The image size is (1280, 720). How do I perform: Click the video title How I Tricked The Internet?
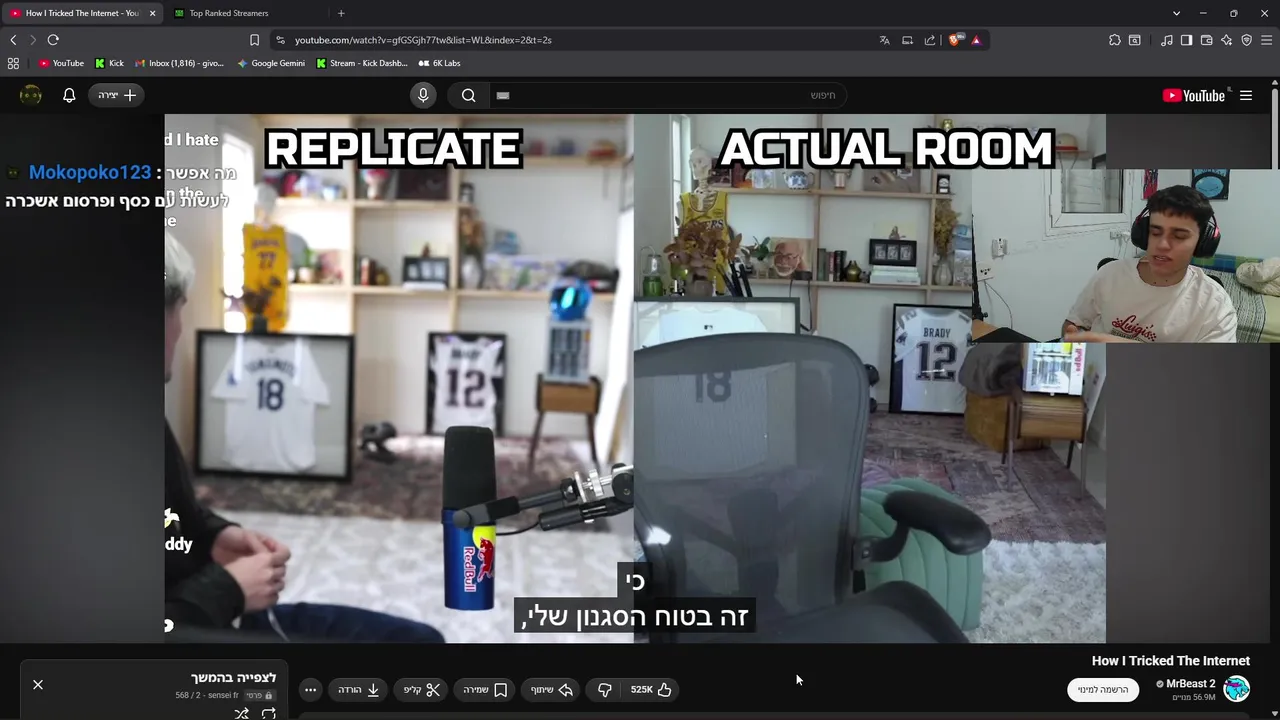pos(1171,661)
